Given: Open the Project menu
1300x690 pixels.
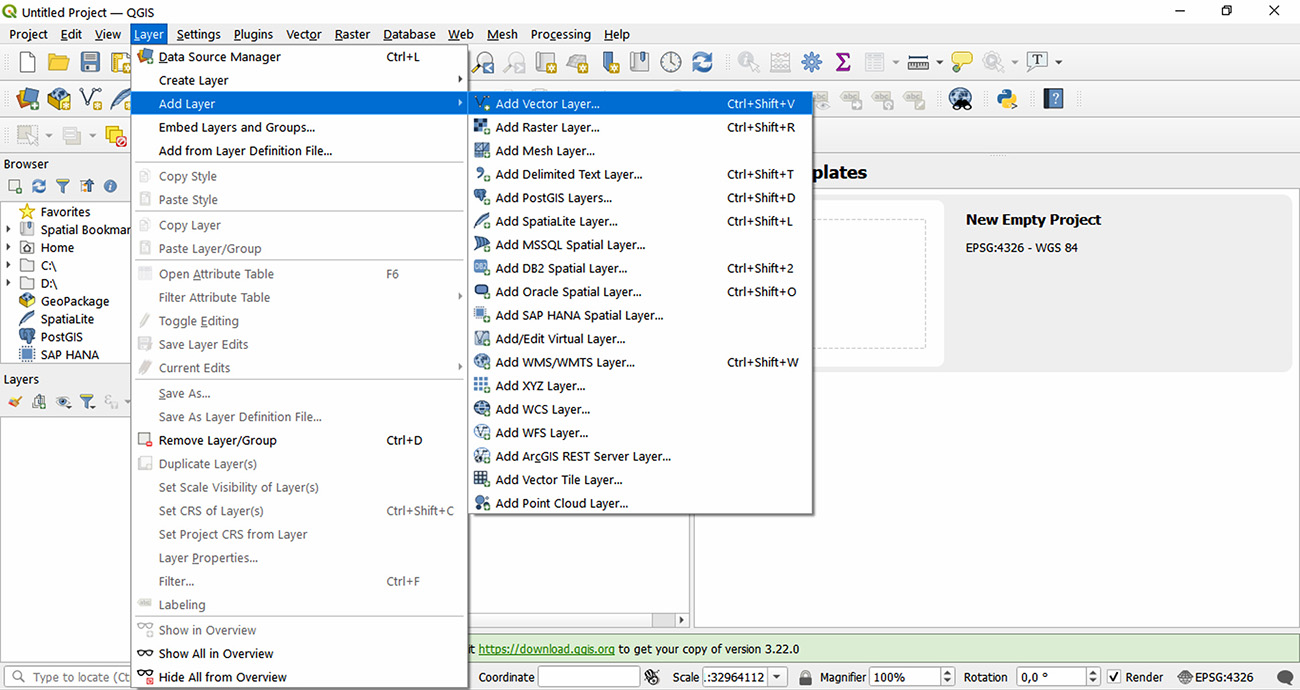Looking at the screenshot, I should tap(28, 34).
